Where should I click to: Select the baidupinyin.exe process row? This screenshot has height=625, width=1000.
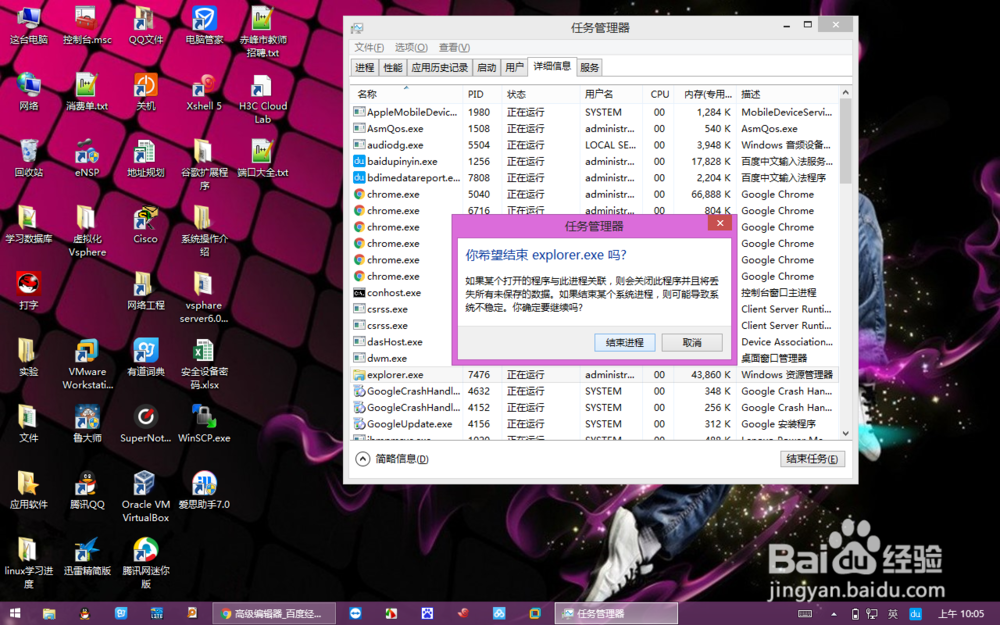594,161
